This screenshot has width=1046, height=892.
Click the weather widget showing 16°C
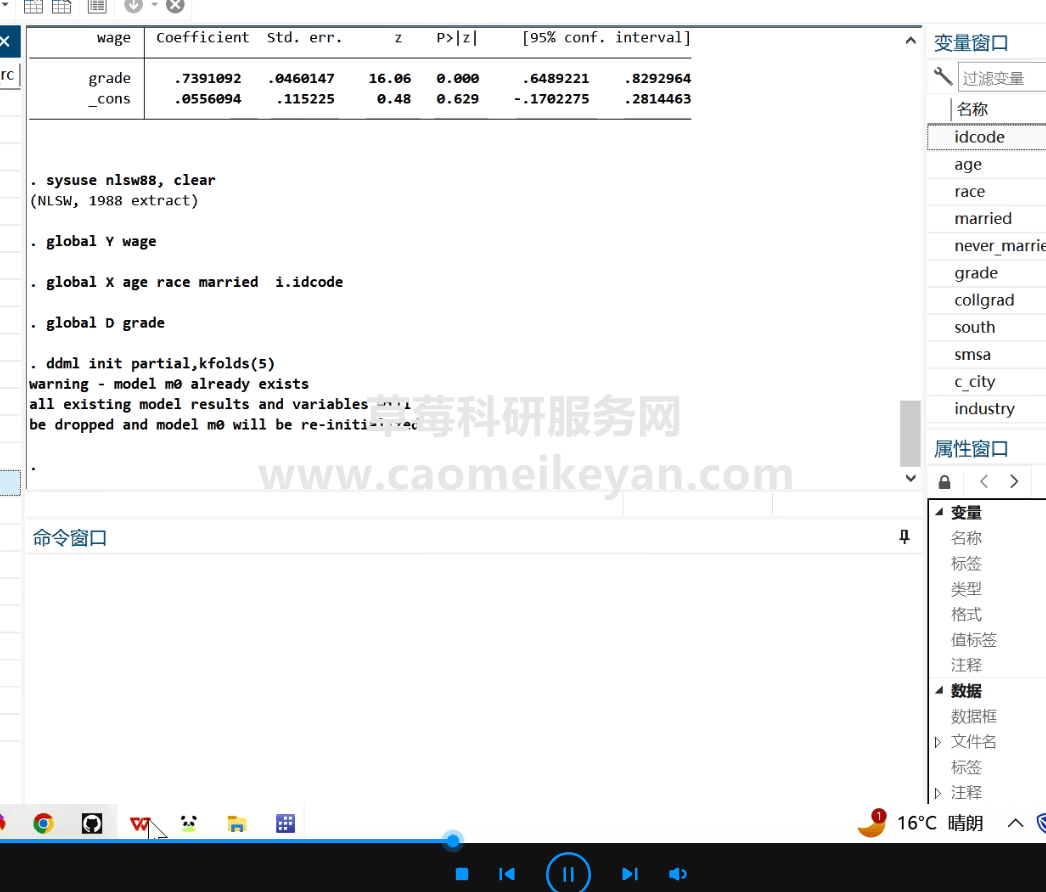click(x=921, y=823)
